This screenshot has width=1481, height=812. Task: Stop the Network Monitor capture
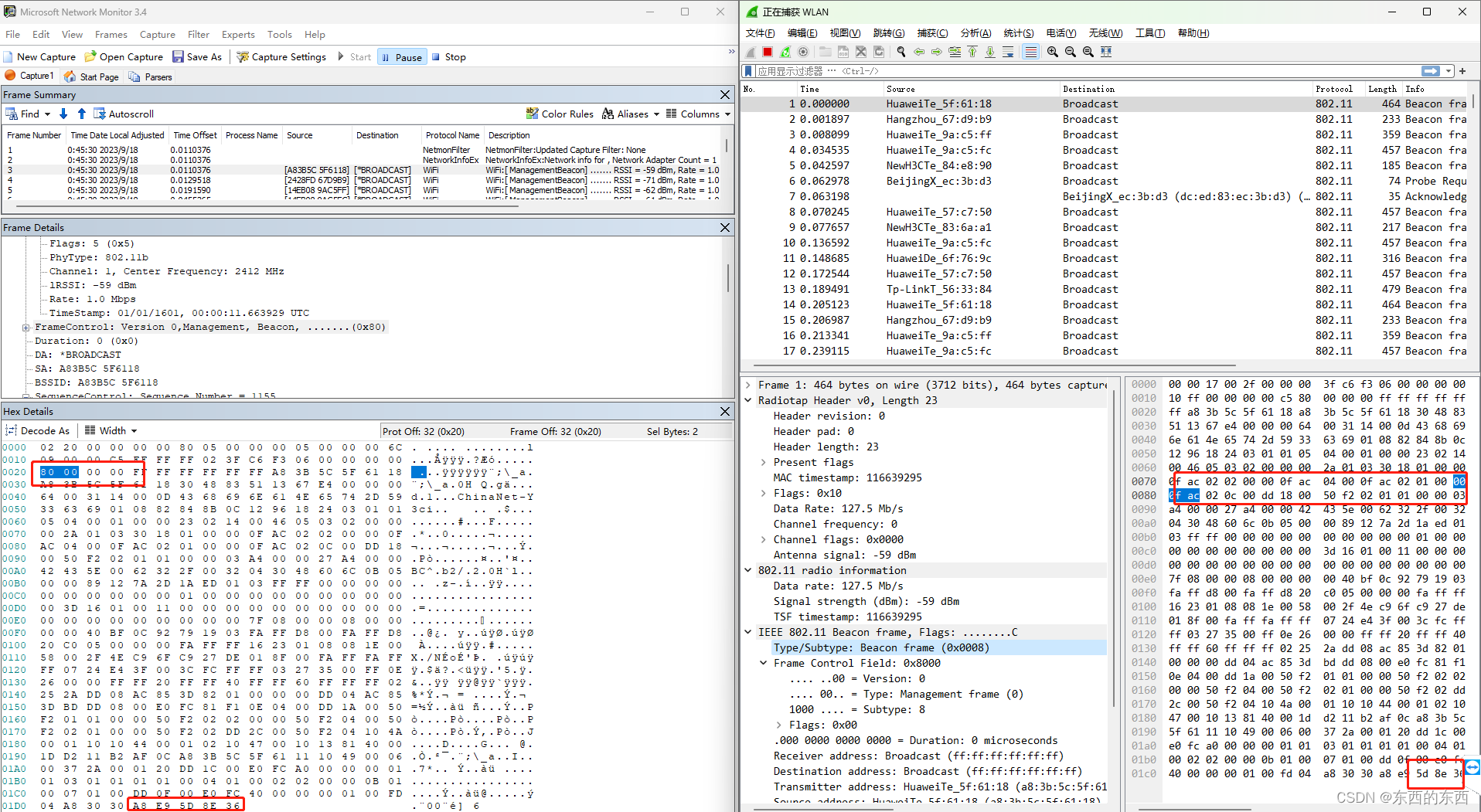pos(449,57)
